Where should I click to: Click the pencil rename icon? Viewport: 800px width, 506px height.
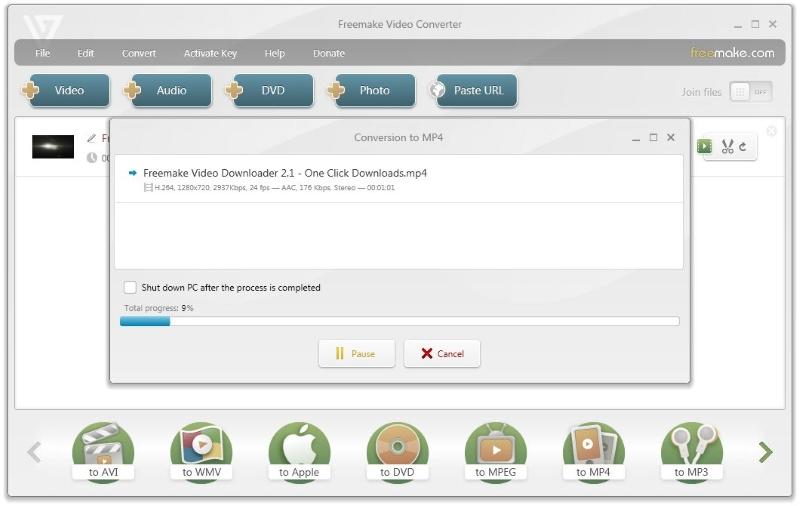tap(91, 138)
